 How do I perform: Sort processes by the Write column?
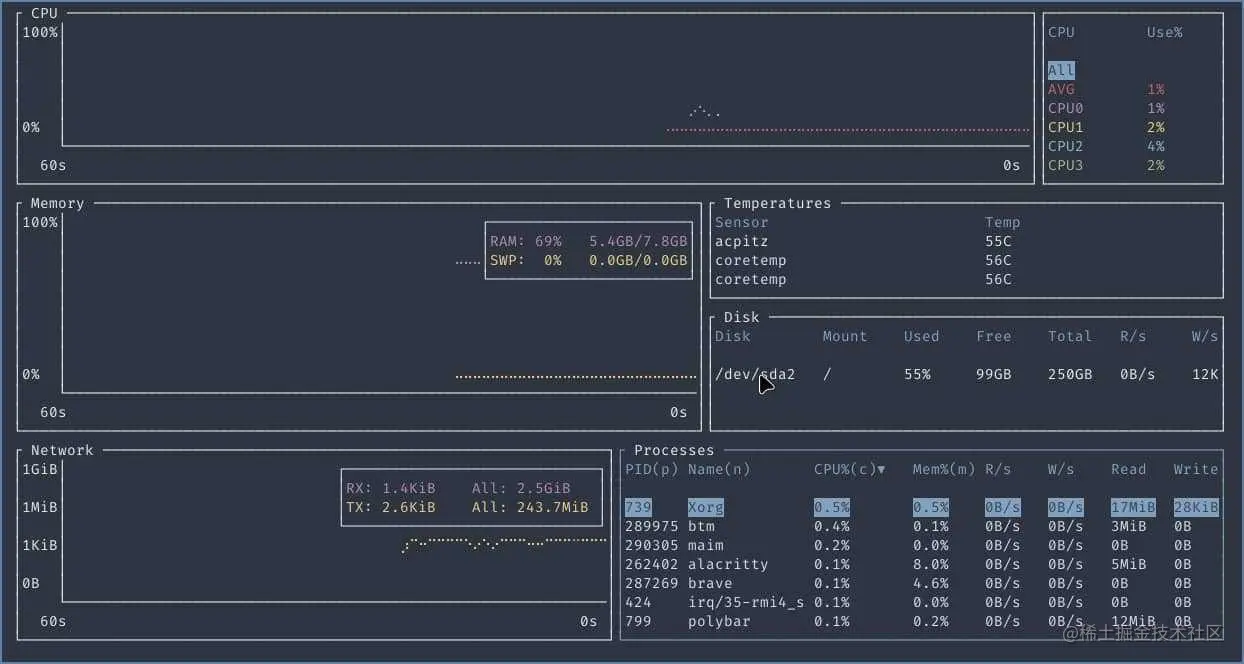(1196, 469)
